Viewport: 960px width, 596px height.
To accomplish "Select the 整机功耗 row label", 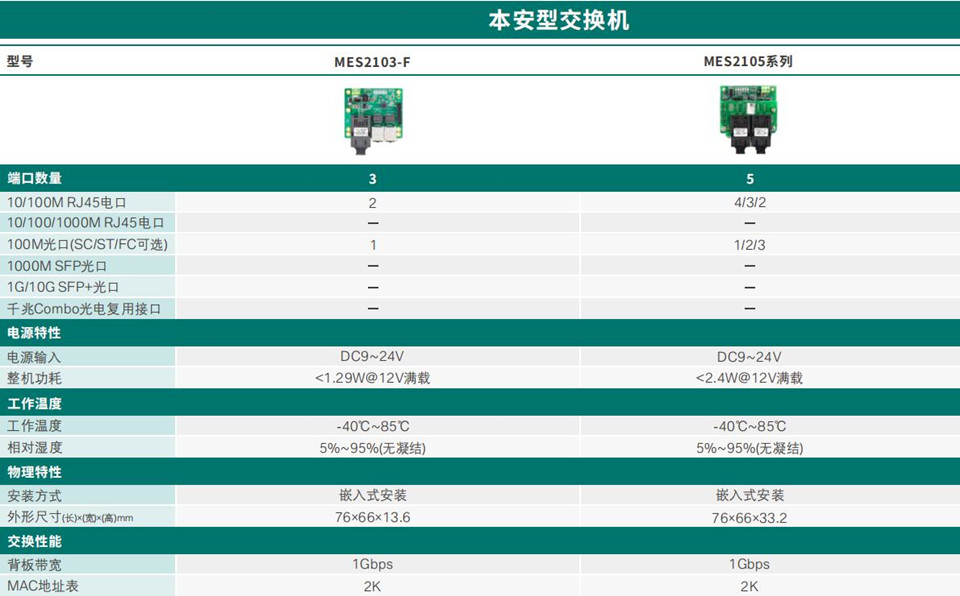I will click(34, 378).
